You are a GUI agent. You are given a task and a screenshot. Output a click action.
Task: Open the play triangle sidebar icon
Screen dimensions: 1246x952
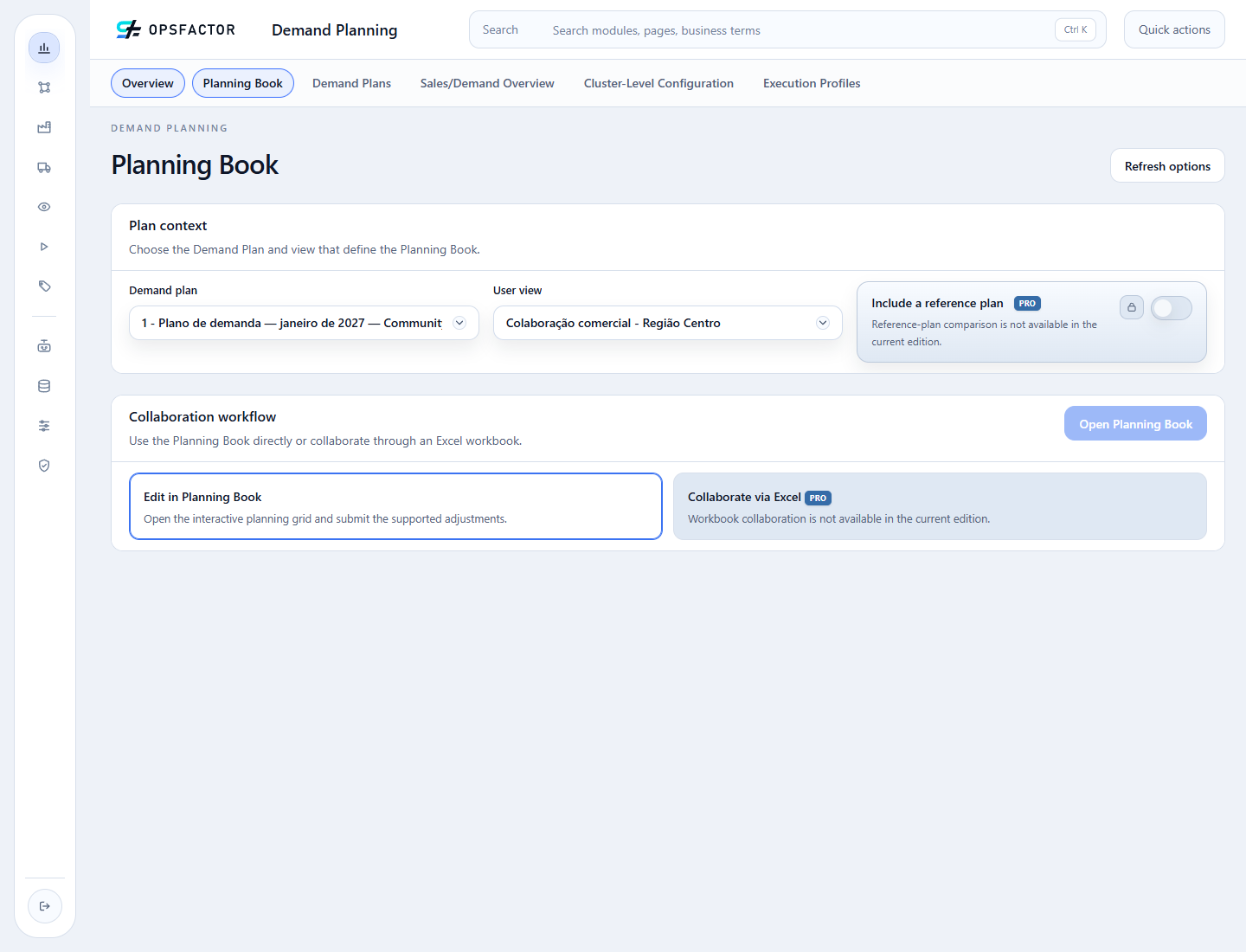[44, 247]
